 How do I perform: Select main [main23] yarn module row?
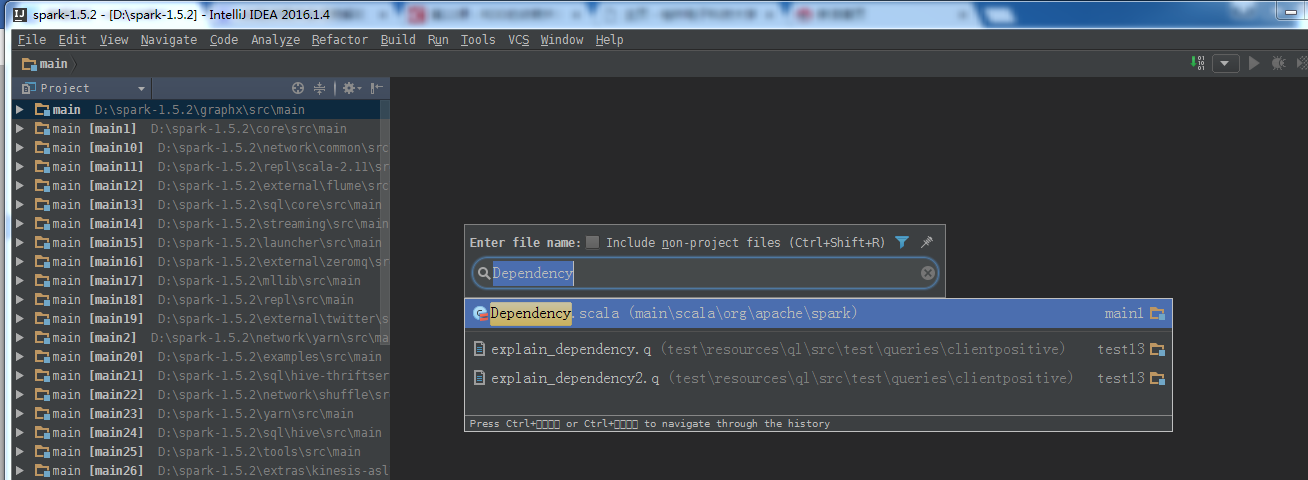[200, 413]
